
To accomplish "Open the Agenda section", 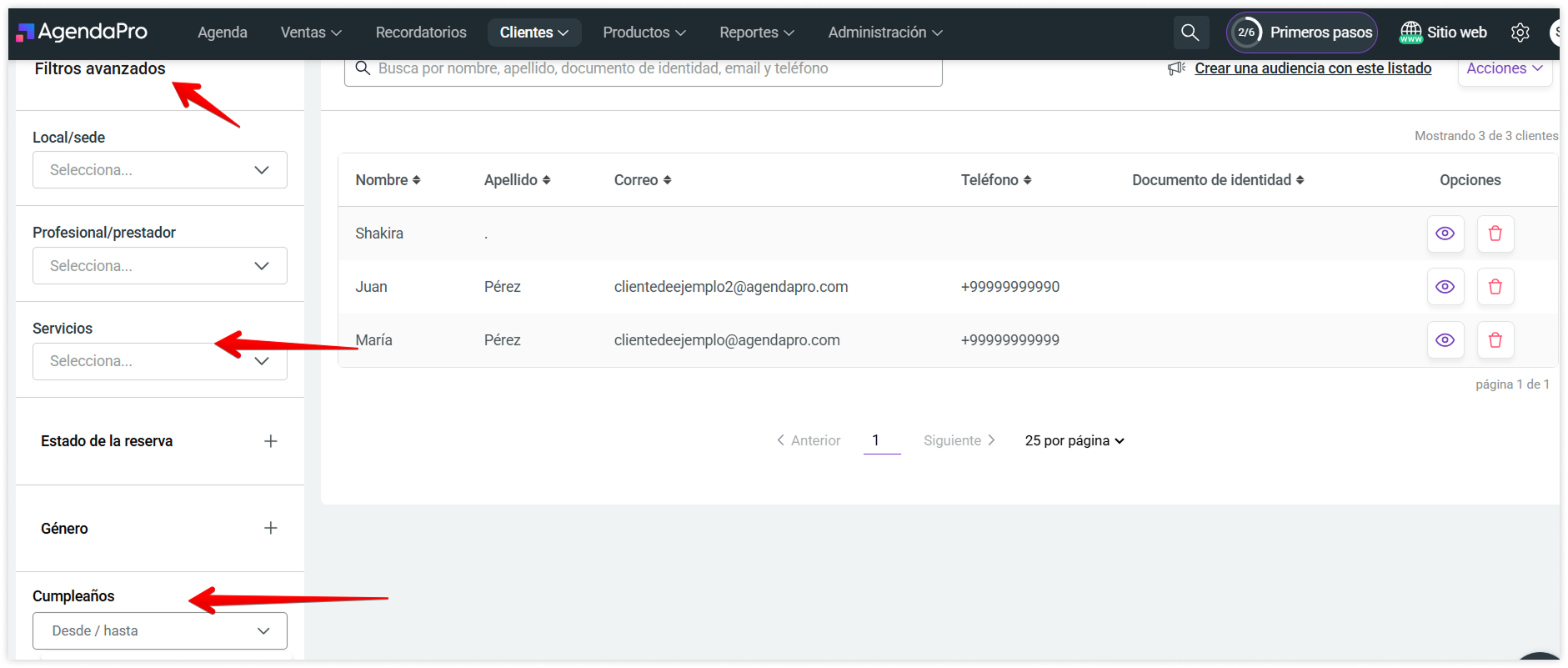I will 223,33.
